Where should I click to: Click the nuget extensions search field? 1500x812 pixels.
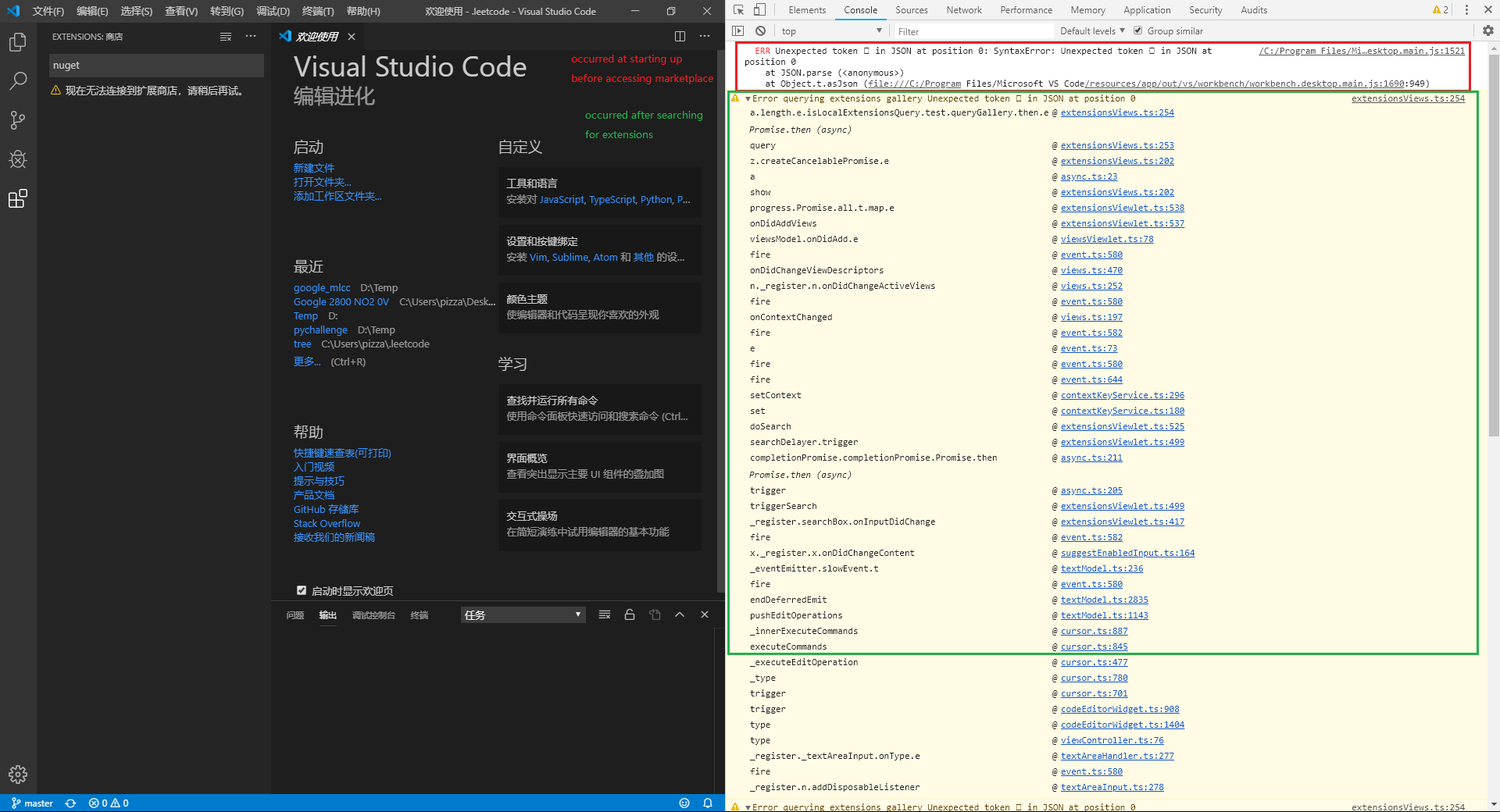(156, 66)
